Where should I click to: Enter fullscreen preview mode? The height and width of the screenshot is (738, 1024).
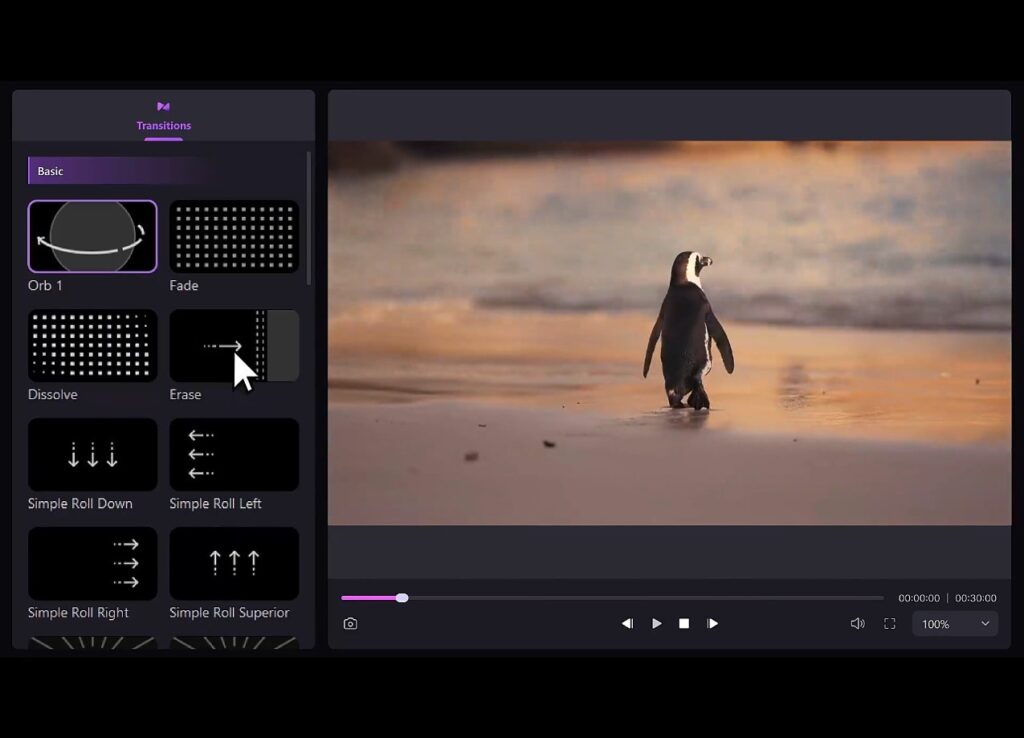tap(889, 624)
